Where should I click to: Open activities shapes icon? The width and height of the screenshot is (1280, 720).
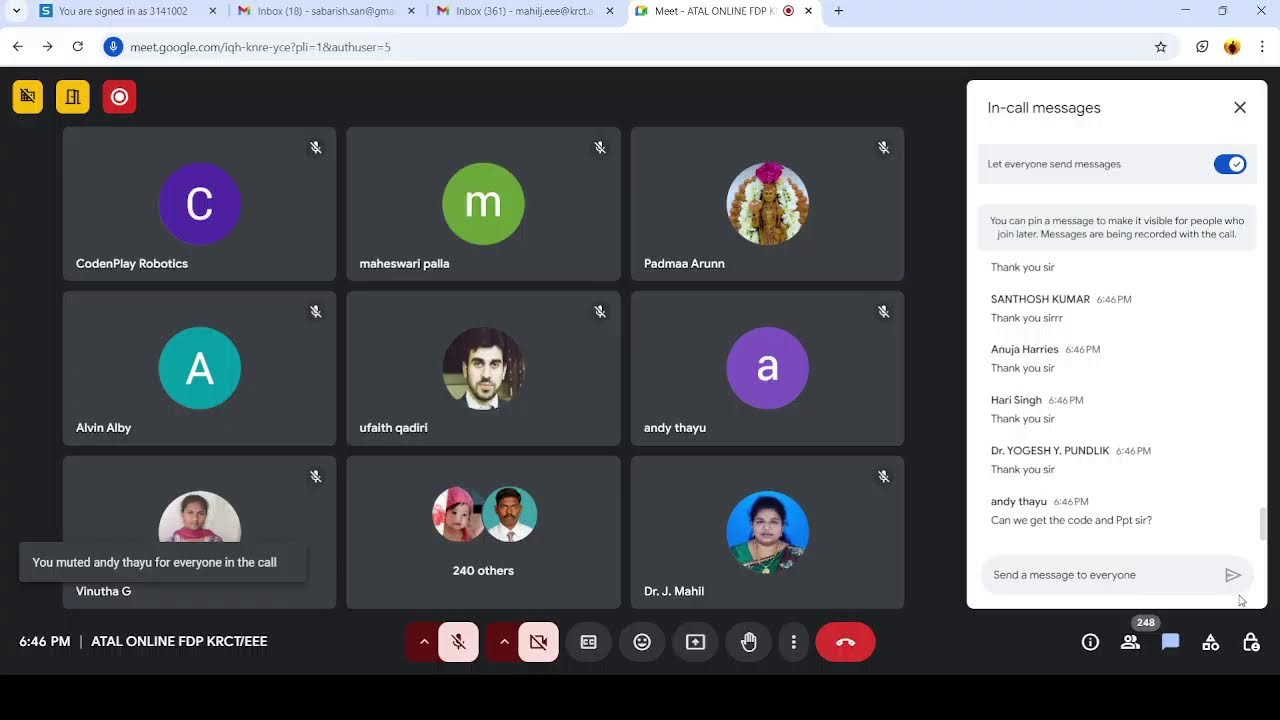[x=1210, y=642]
